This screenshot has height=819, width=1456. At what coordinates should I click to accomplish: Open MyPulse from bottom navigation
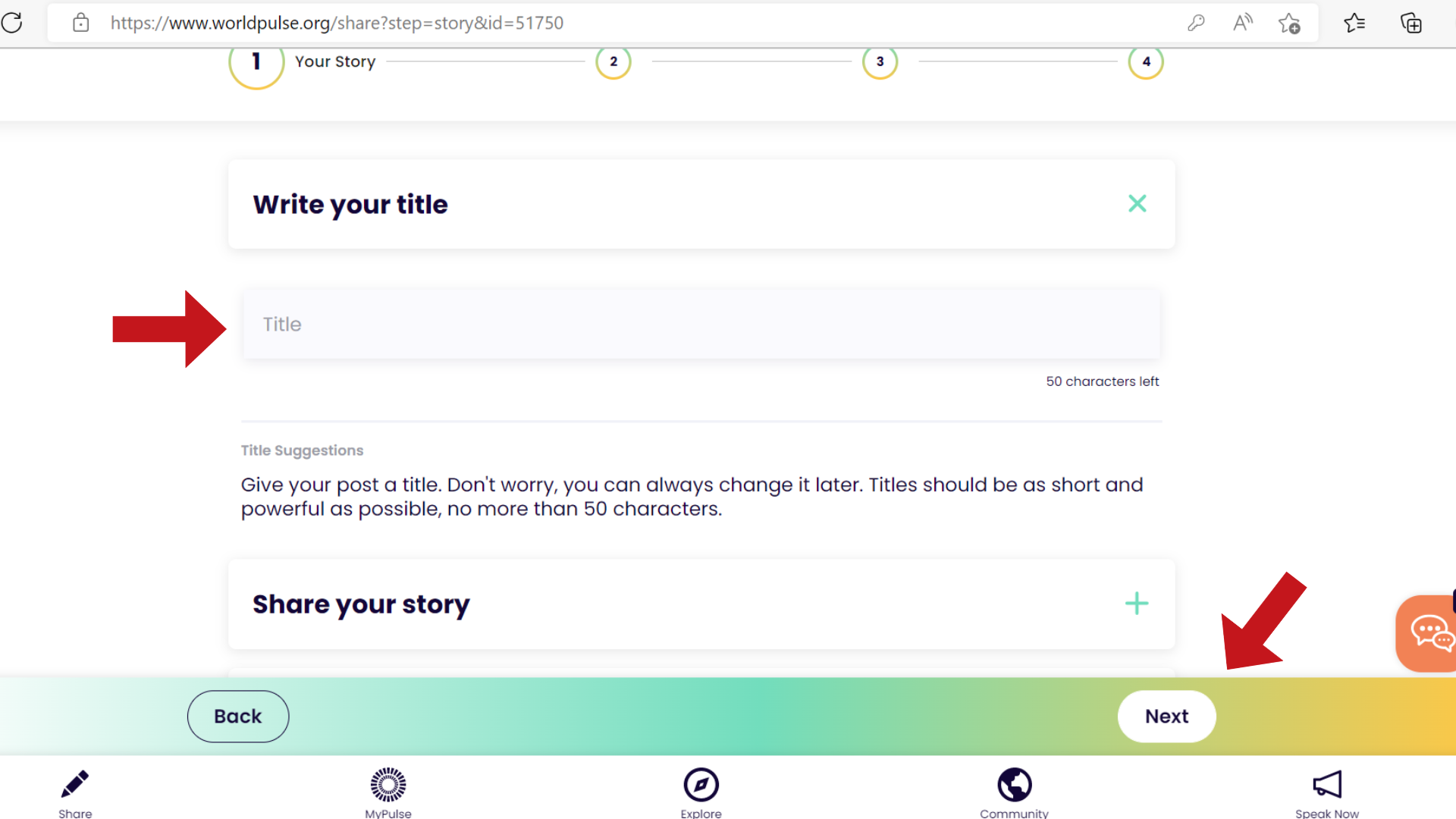coord(388,785)
